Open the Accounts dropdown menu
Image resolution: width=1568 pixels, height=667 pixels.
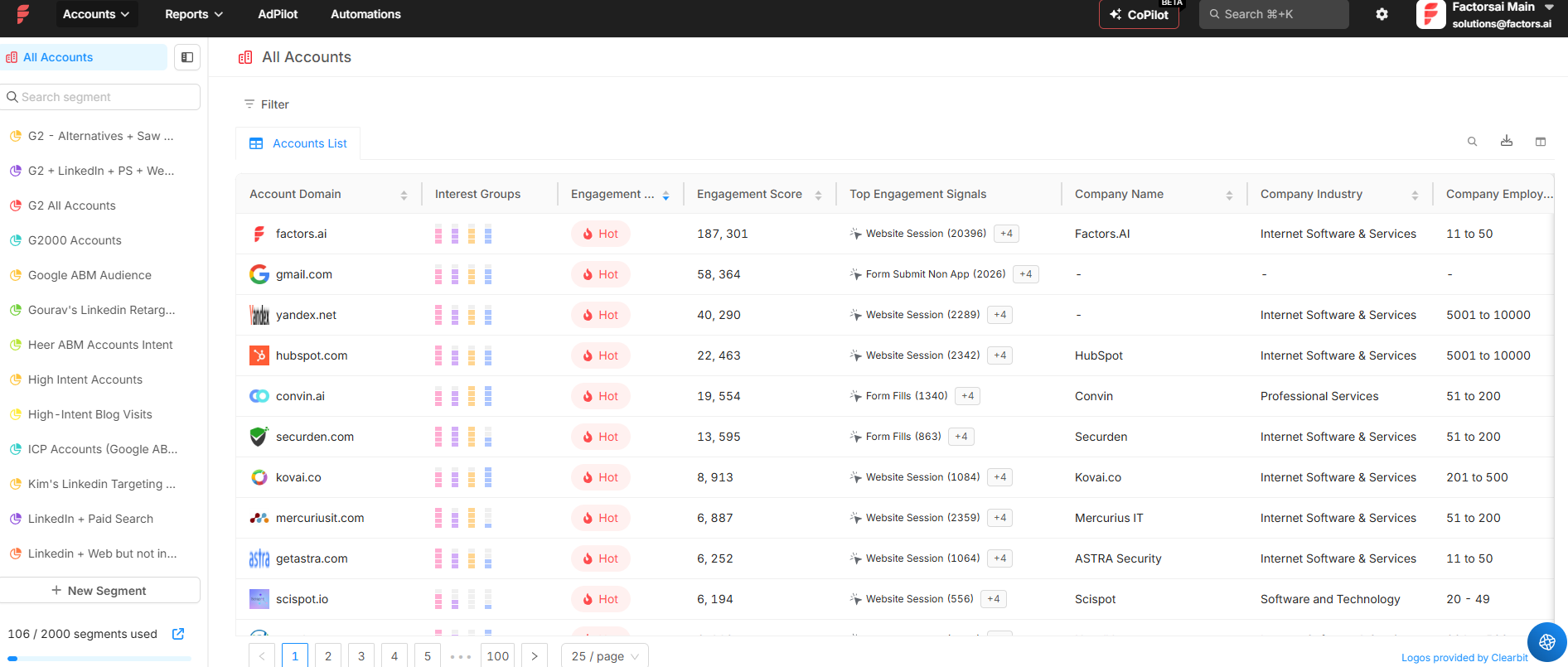[96, 14]
